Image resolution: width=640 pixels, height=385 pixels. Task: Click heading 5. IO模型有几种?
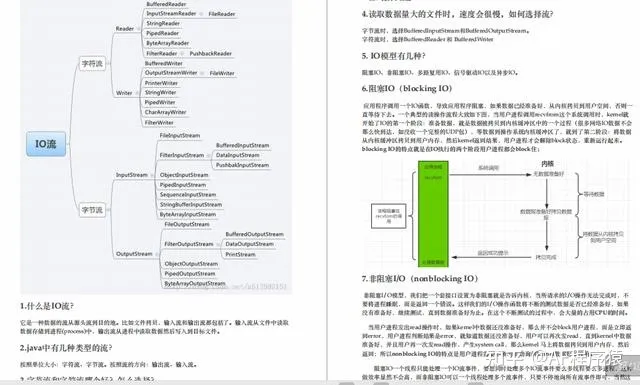393,56
